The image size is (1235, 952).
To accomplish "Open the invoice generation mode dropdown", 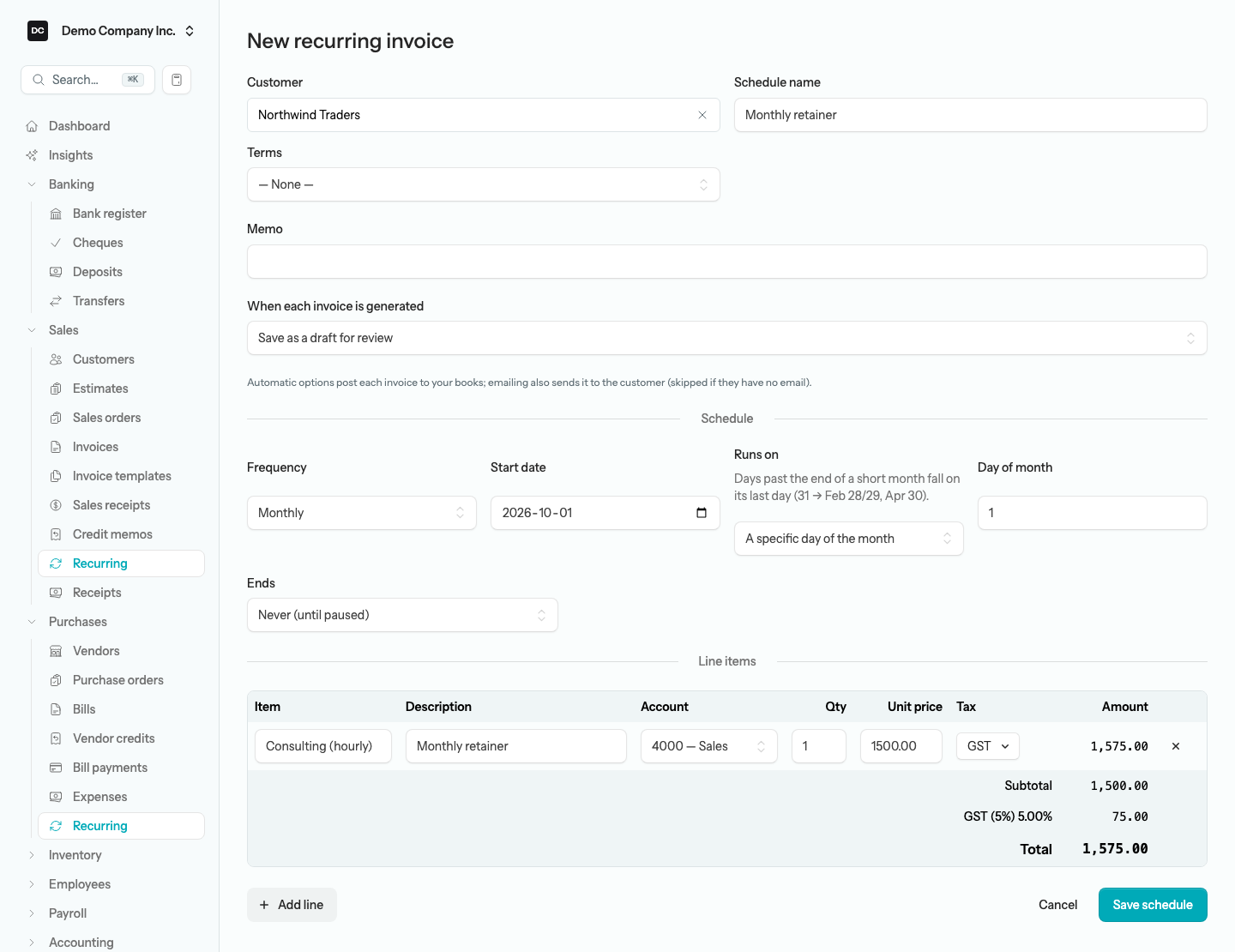I will pyautogui.click(x=727, y=338).
